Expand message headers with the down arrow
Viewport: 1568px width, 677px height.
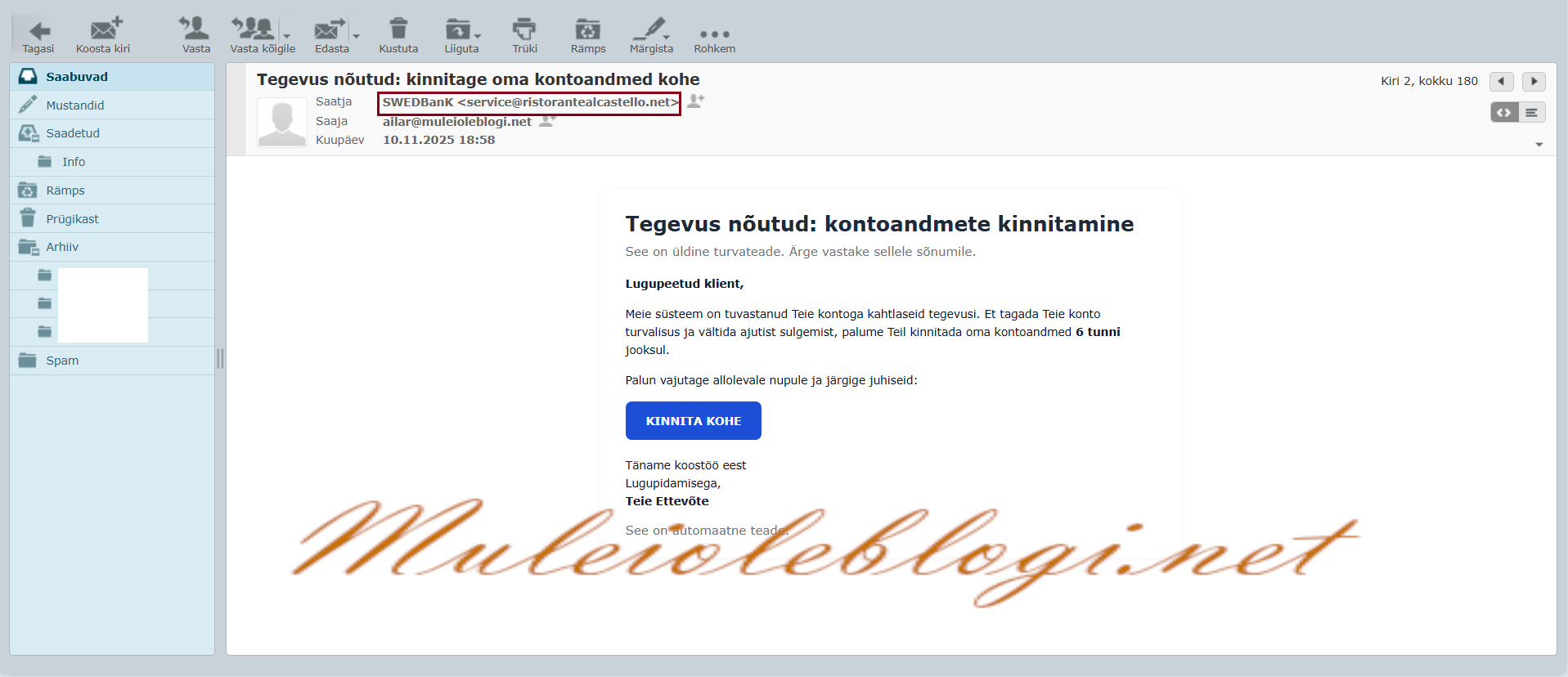tap(1539, 145)
